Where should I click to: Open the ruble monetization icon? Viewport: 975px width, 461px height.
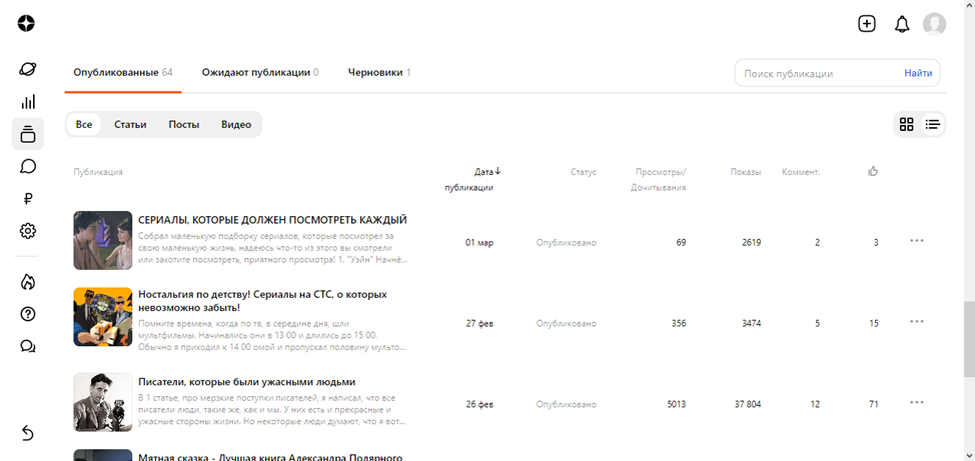tap(27, 199)
